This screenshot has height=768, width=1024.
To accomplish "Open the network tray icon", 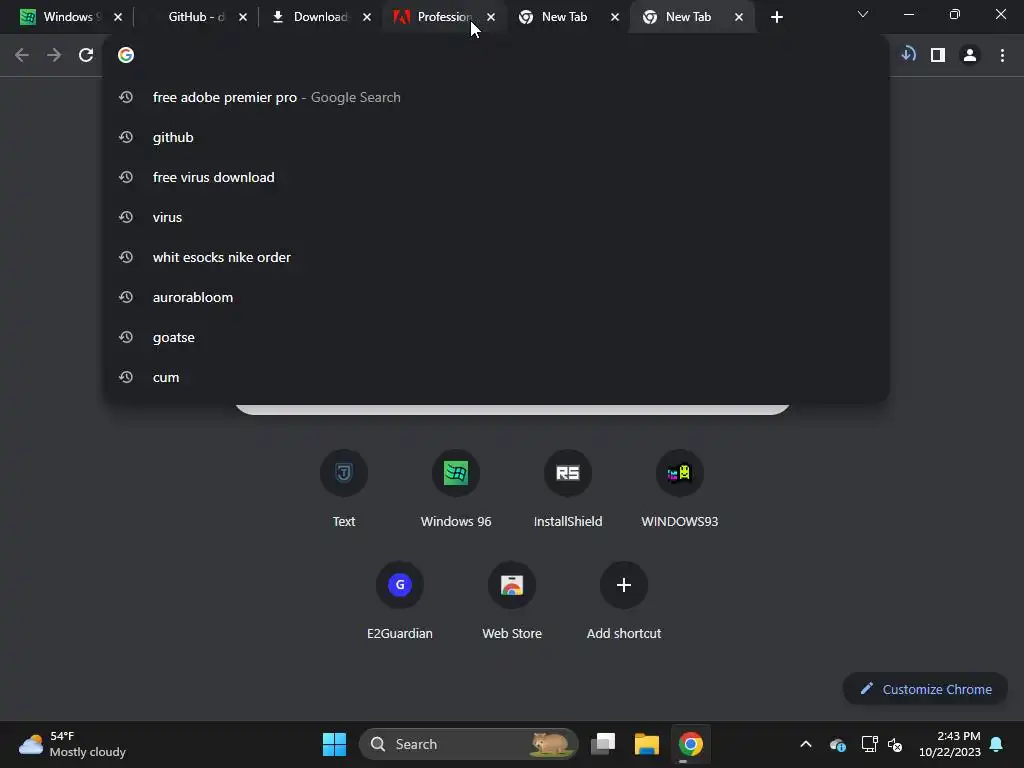I will [869, 744].
